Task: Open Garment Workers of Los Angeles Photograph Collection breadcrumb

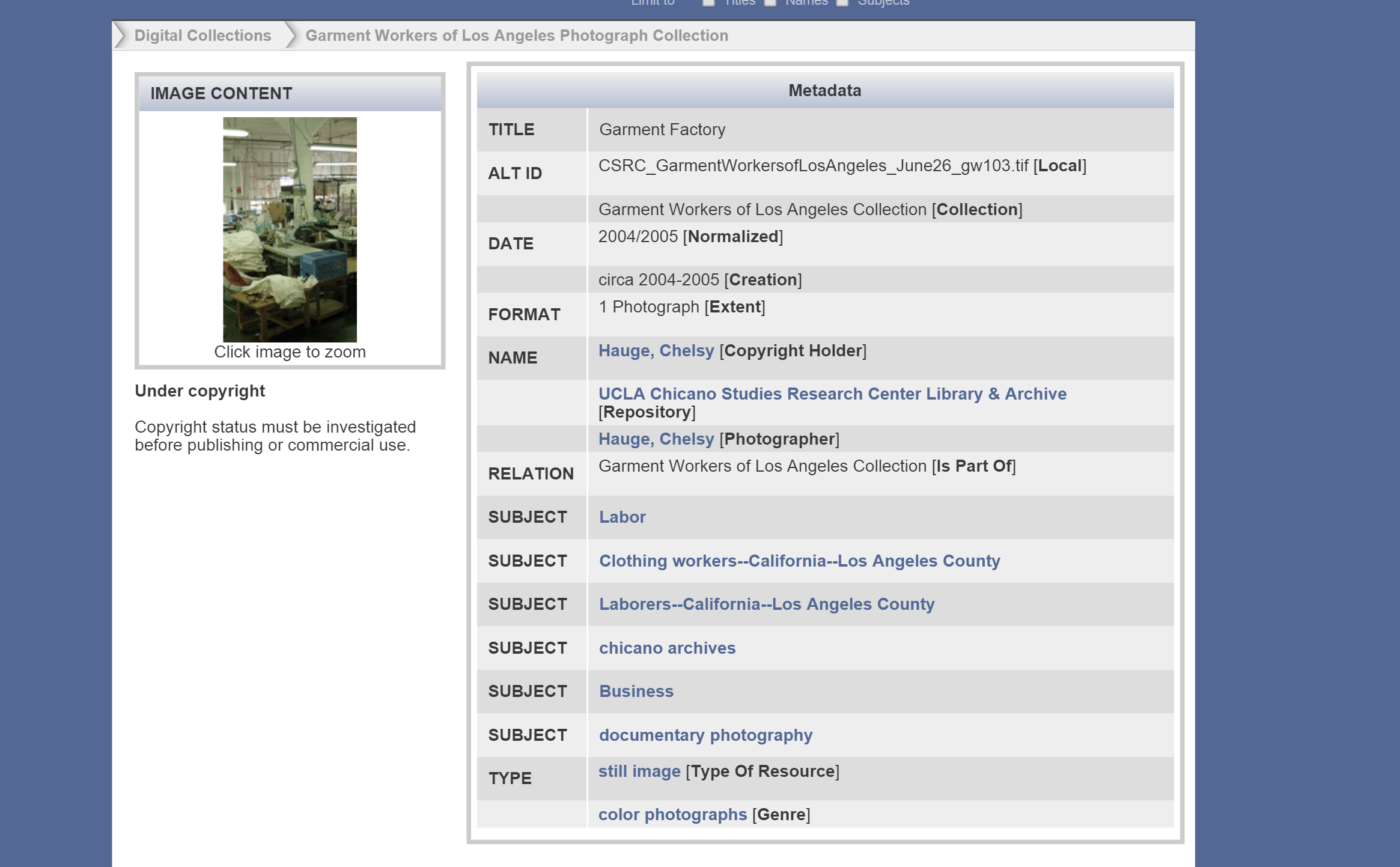Action: tap(516, 35)
